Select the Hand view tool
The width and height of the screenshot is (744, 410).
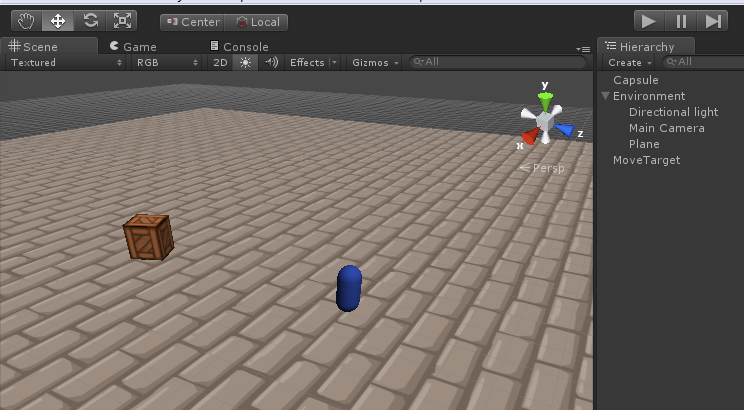click(27, 21)
